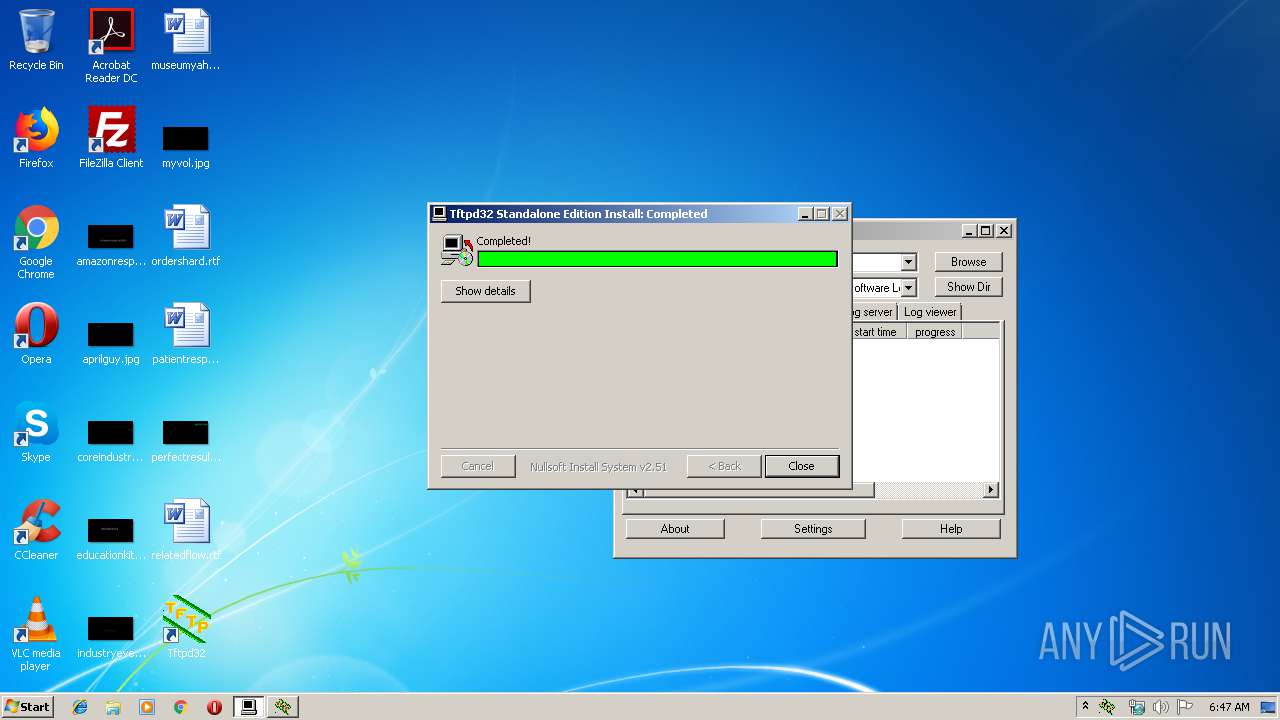Select the relatedflow.rtf document icon

click(x=186, y=530)
